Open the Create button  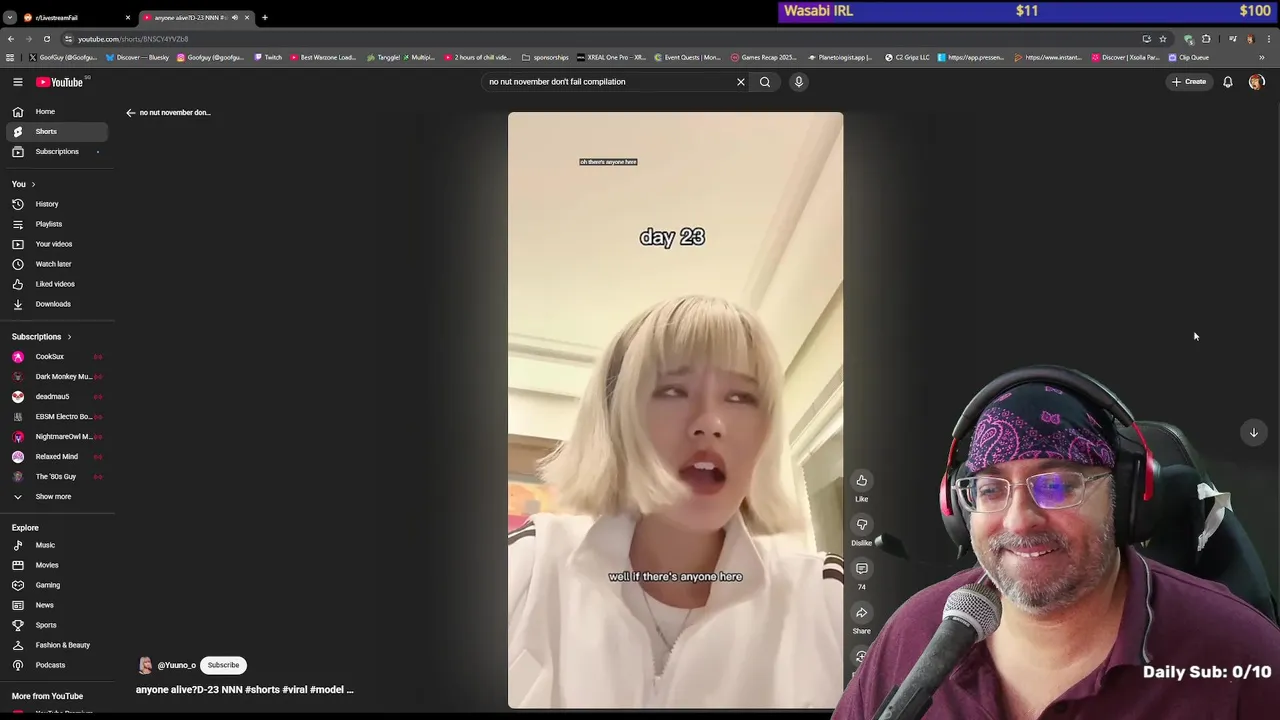pyautogui.click(x=1190, y=82)
